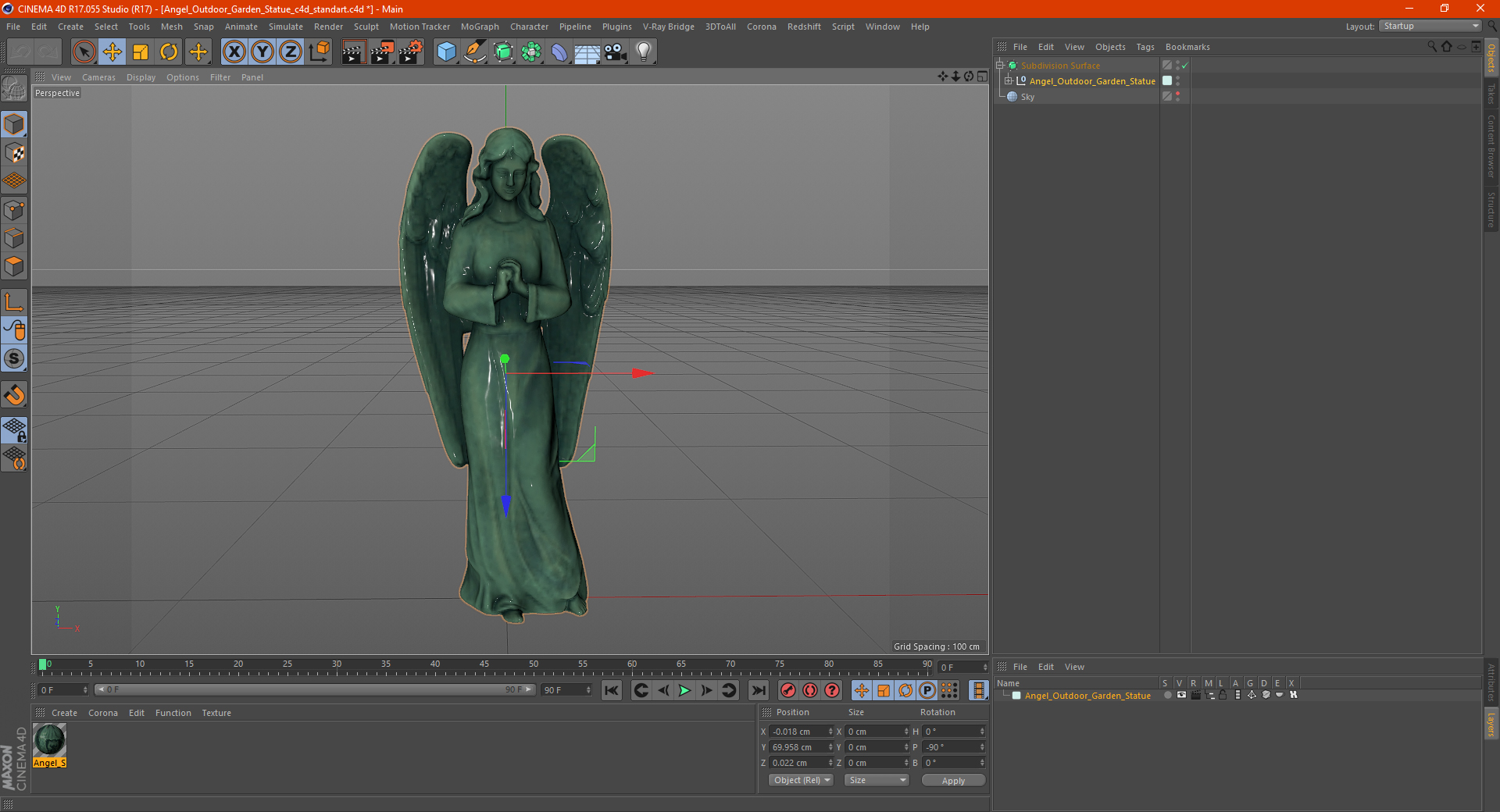Screen dimensions: 1500x812
Task: Open the Layout Startup dropdown
Action: point(1430,26)
